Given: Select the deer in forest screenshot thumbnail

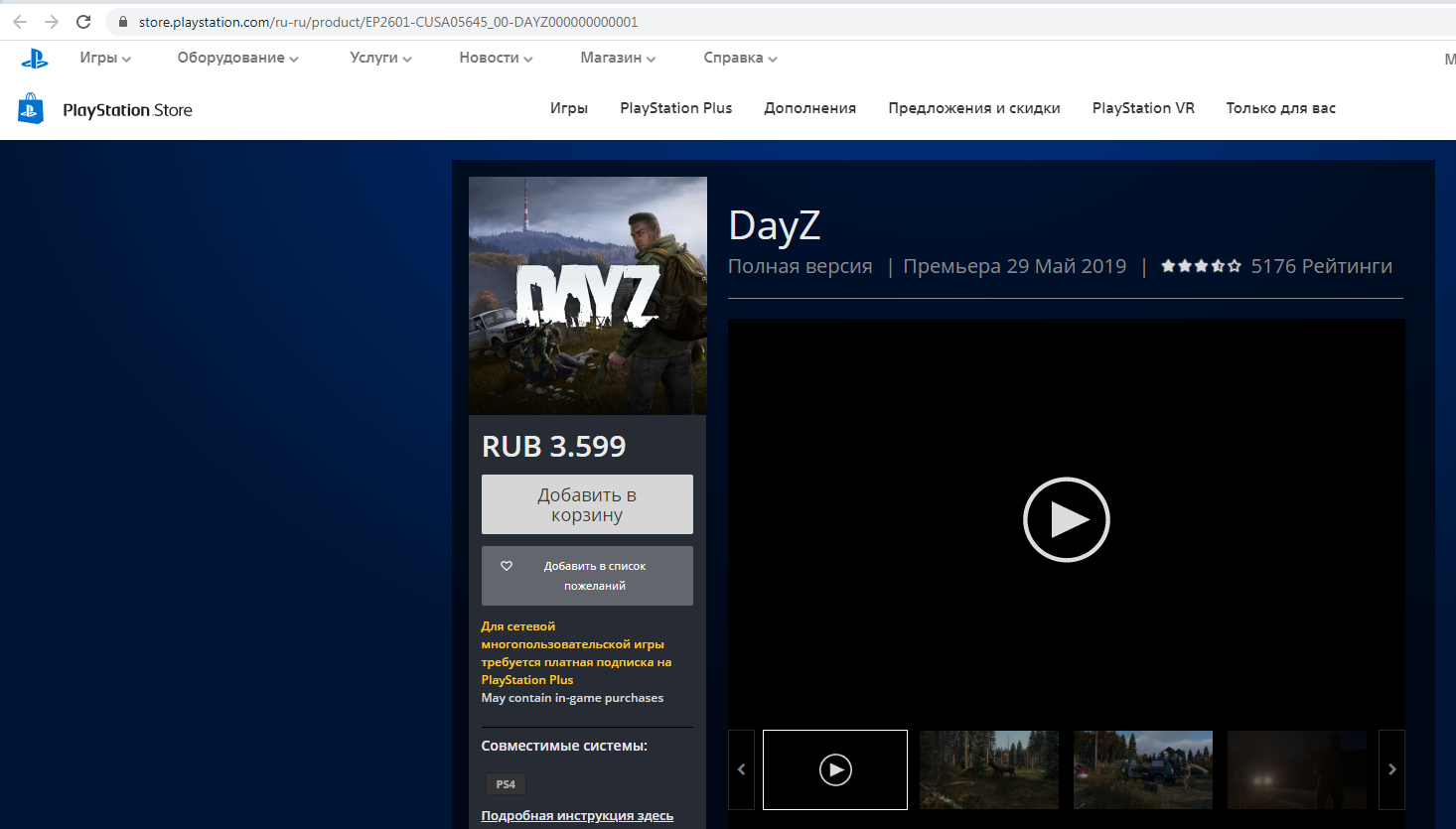Looking at the screenshot, I should [x=989, y=769].
